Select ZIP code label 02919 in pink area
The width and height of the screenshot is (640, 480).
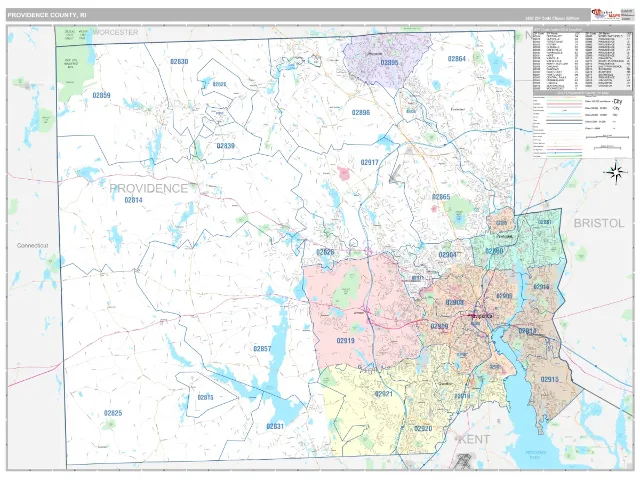pos(345,340)
